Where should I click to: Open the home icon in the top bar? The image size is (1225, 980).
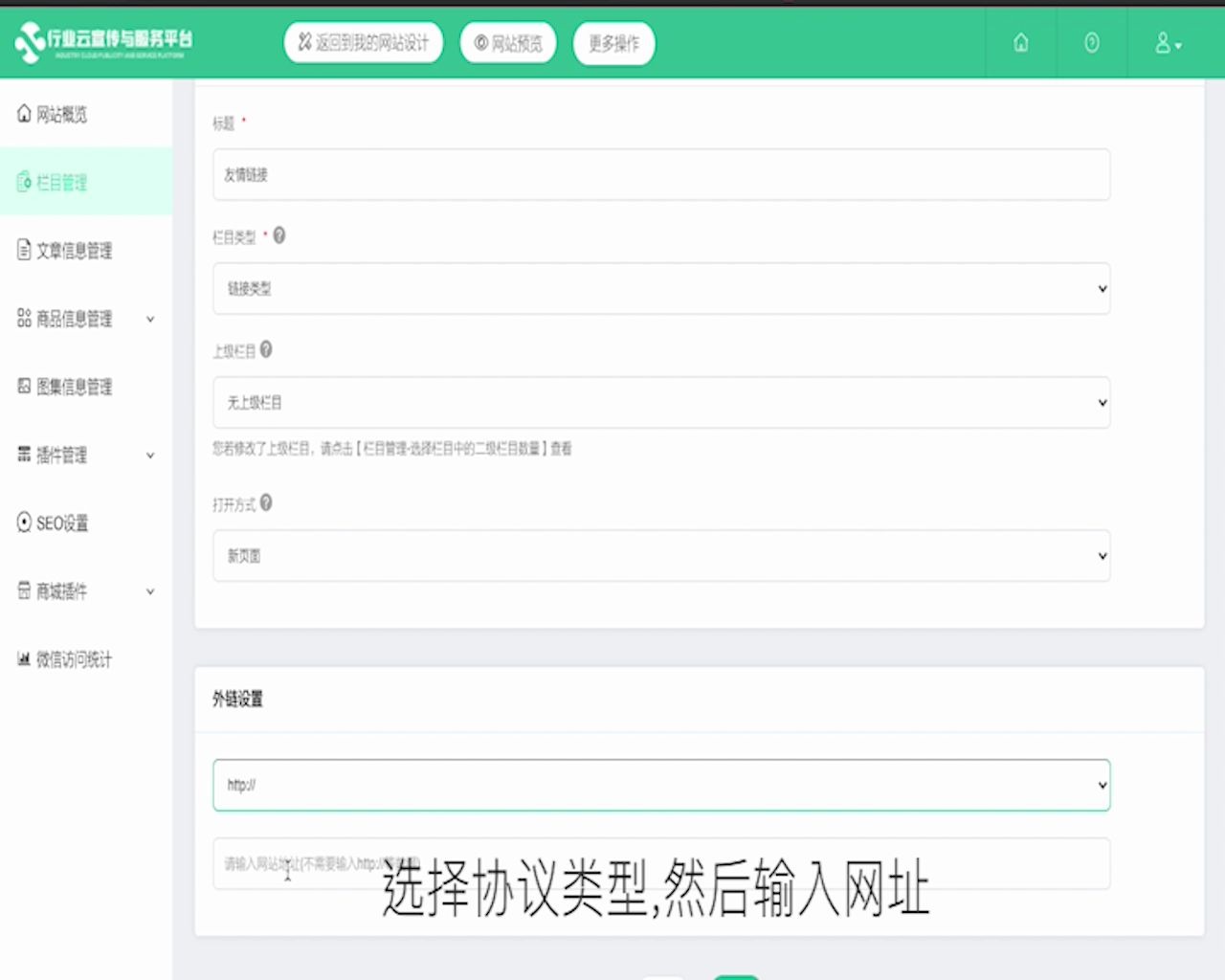1021,43
